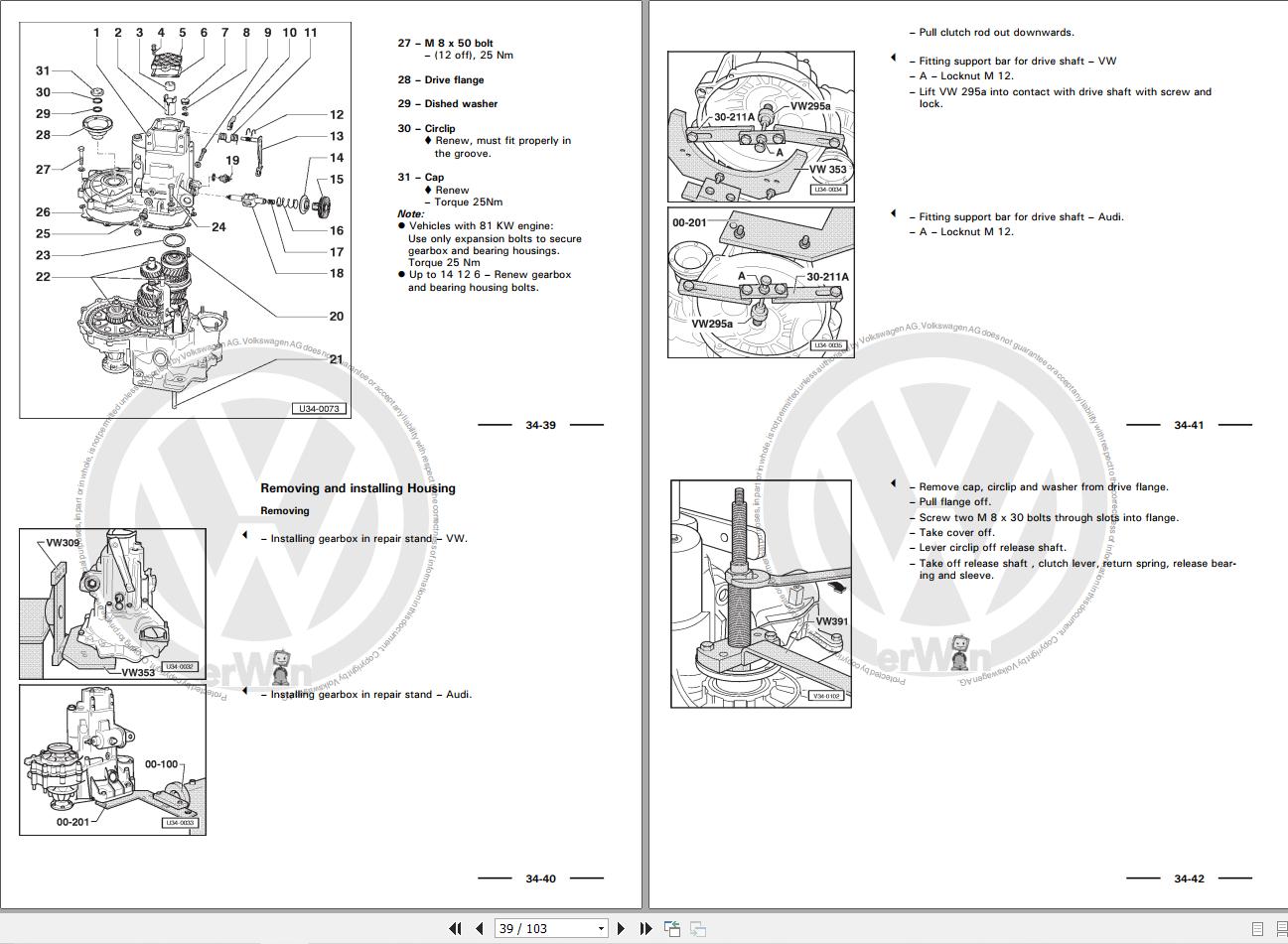Click the '30 – Circlip' entry
This screenshot has height=944, width=1288.
pos(426,128)
